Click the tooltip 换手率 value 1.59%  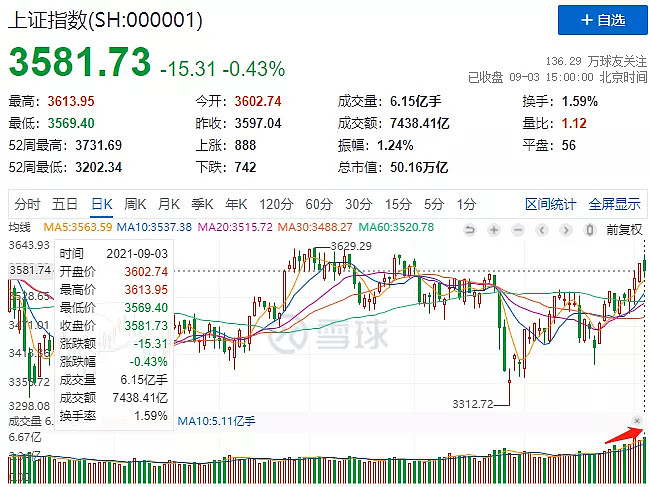point(151,415)
